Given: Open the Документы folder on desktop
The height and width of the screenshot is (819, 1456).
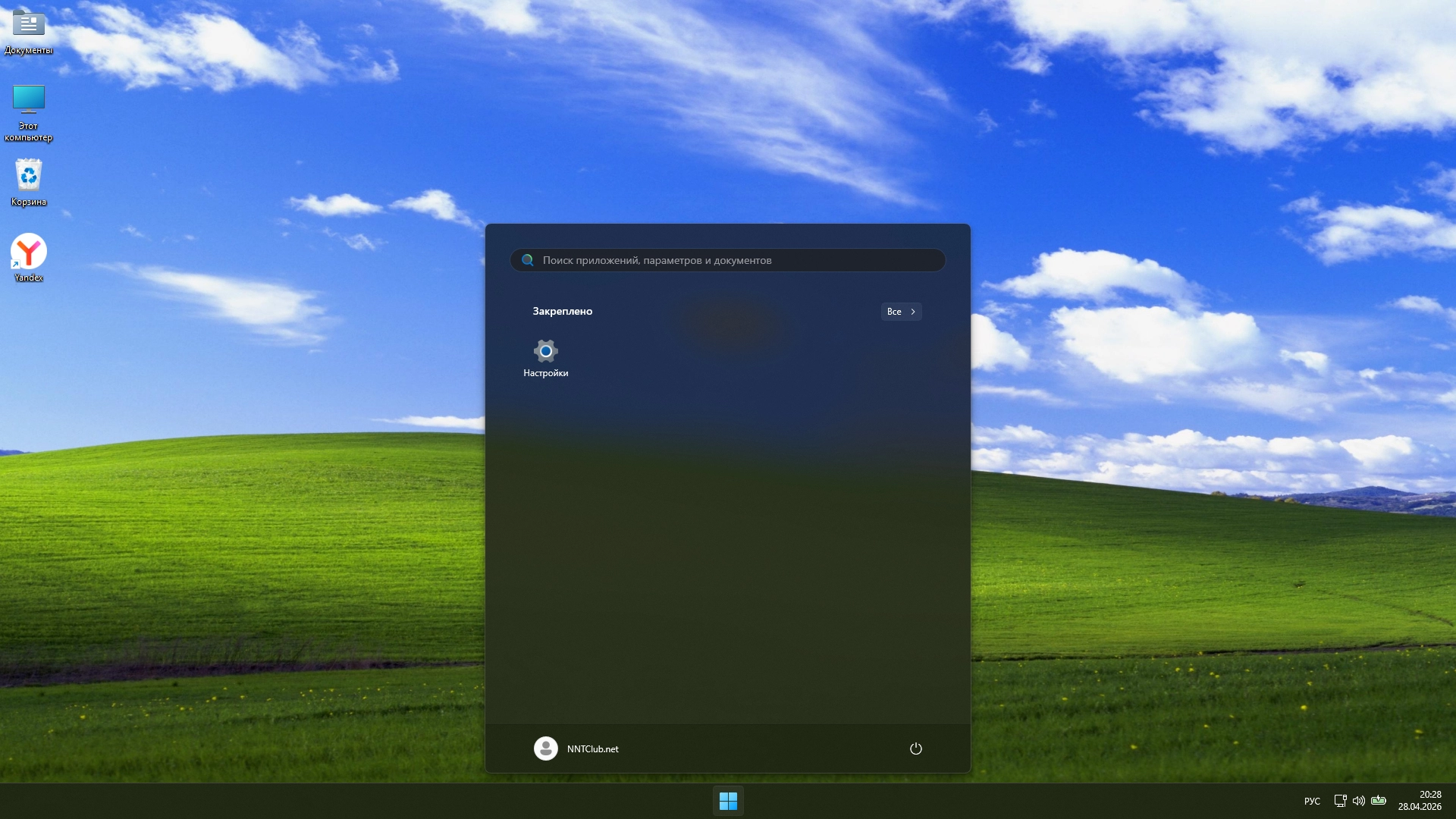Looking at the screenshot, I should point(29,24).
